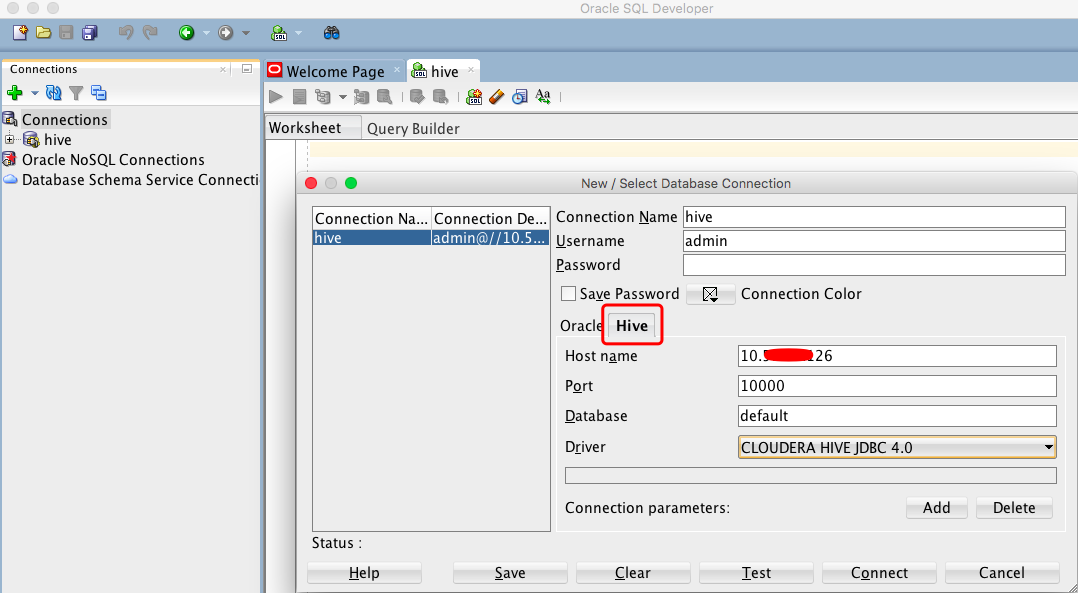Click the Run Script icon
Screen dimensions: 1078x593
click(x=299, y=97)
